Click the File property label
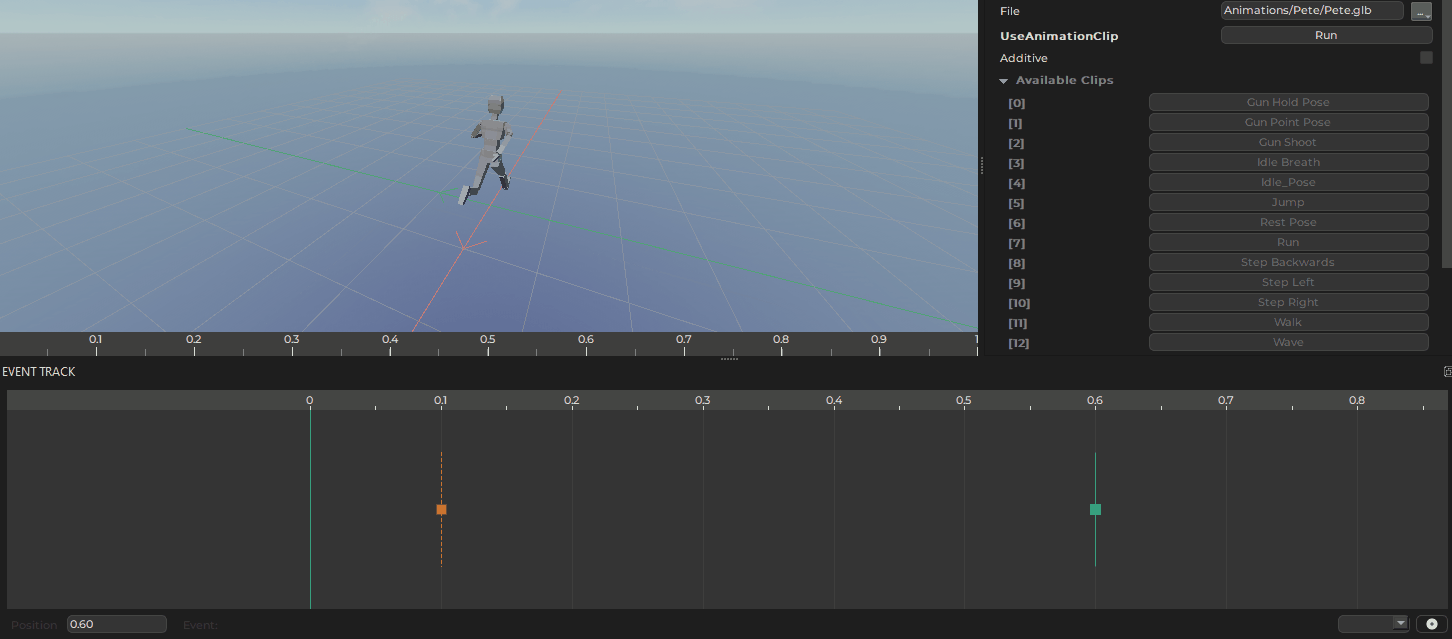 pyautogui.click(x=1010, y=11)
